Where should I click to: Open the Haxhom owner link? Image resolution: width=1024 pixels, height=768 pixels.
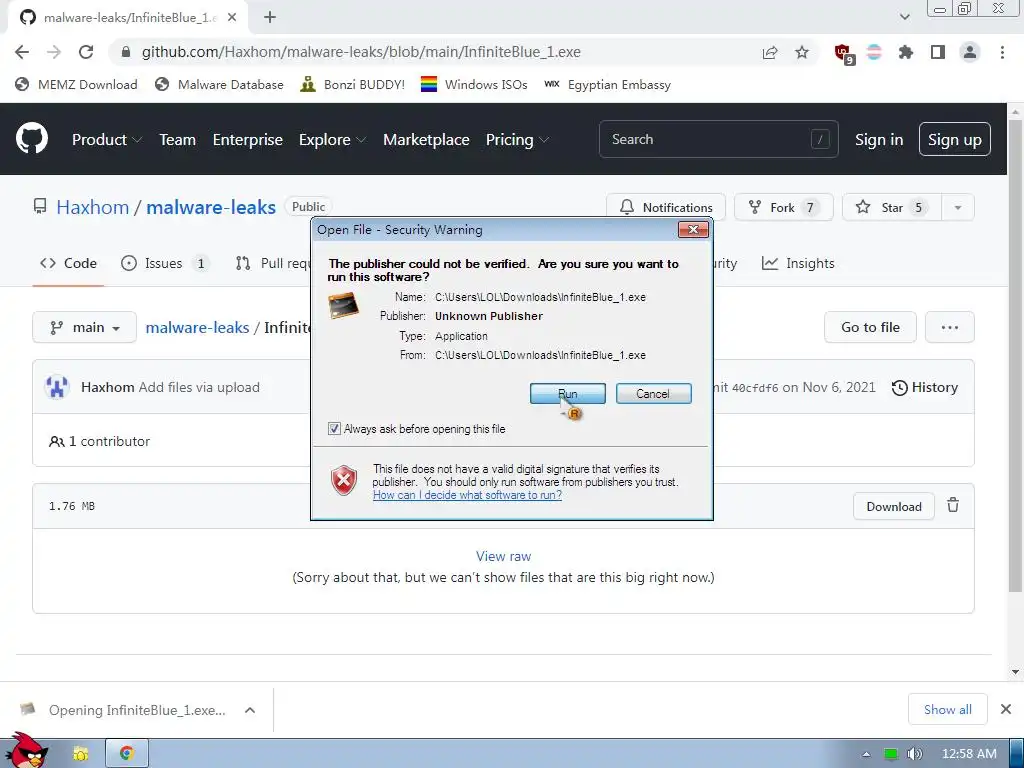click(x=93, y=207)
